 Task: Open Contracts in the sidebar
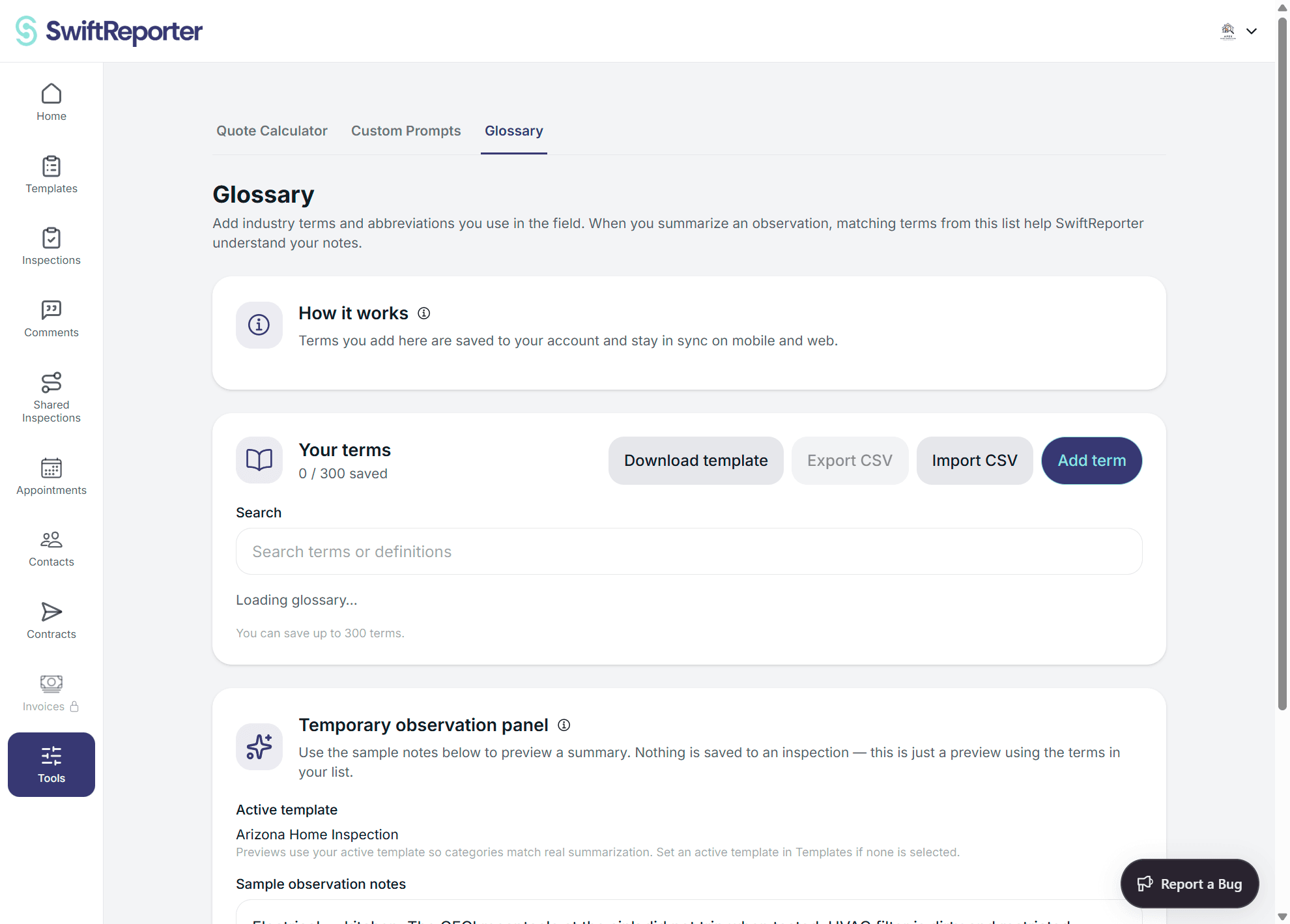51,620
